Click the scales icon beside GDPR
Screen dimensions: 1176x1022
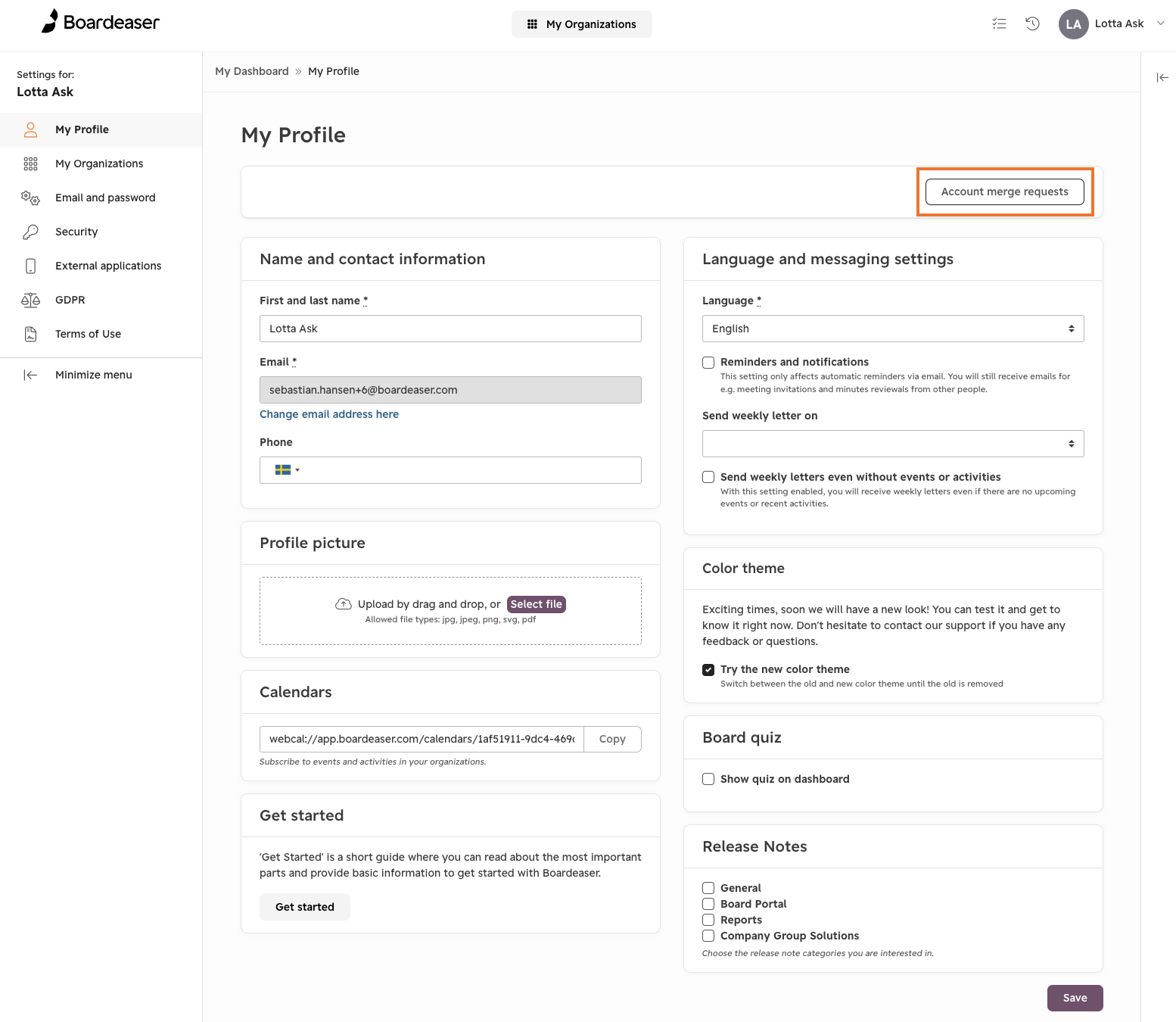30,300
